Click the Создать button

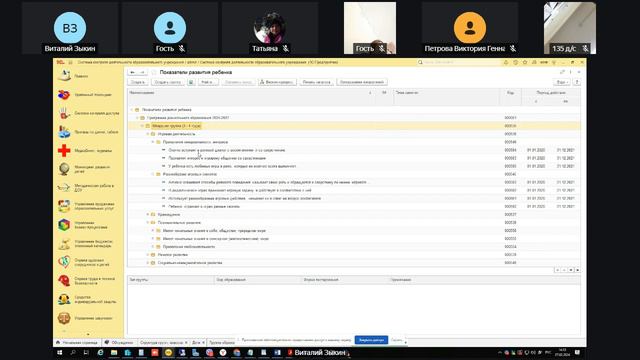click(138, 82)
